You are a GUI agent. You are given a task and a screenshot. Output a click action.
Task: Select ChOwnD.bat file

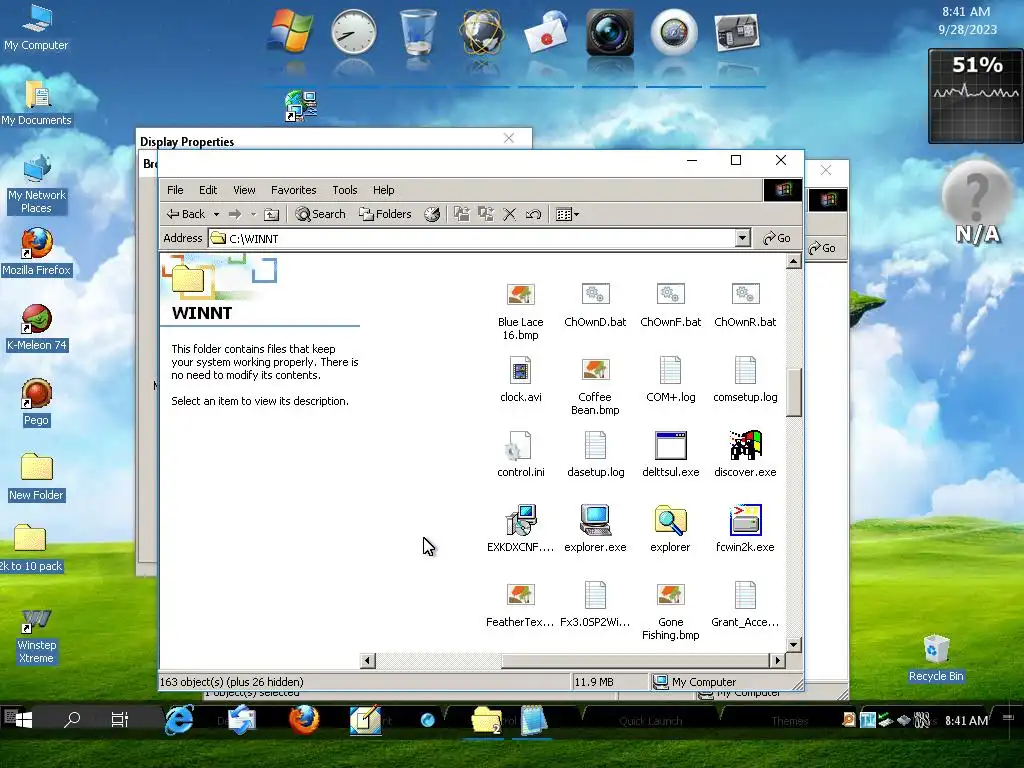pyautogui.click(x=595, y=305)
